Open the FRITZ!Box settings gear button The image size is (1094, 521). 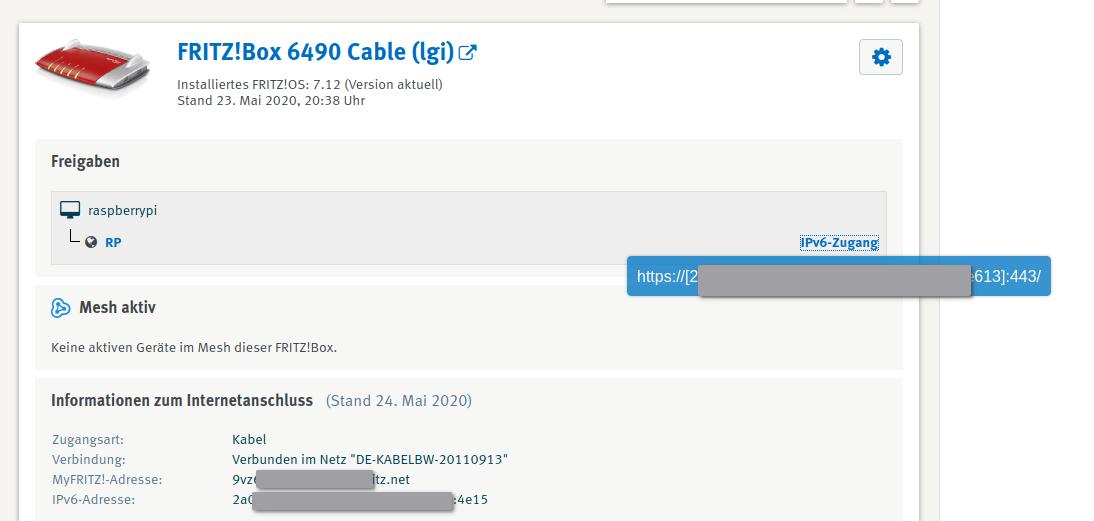point(881,58)
